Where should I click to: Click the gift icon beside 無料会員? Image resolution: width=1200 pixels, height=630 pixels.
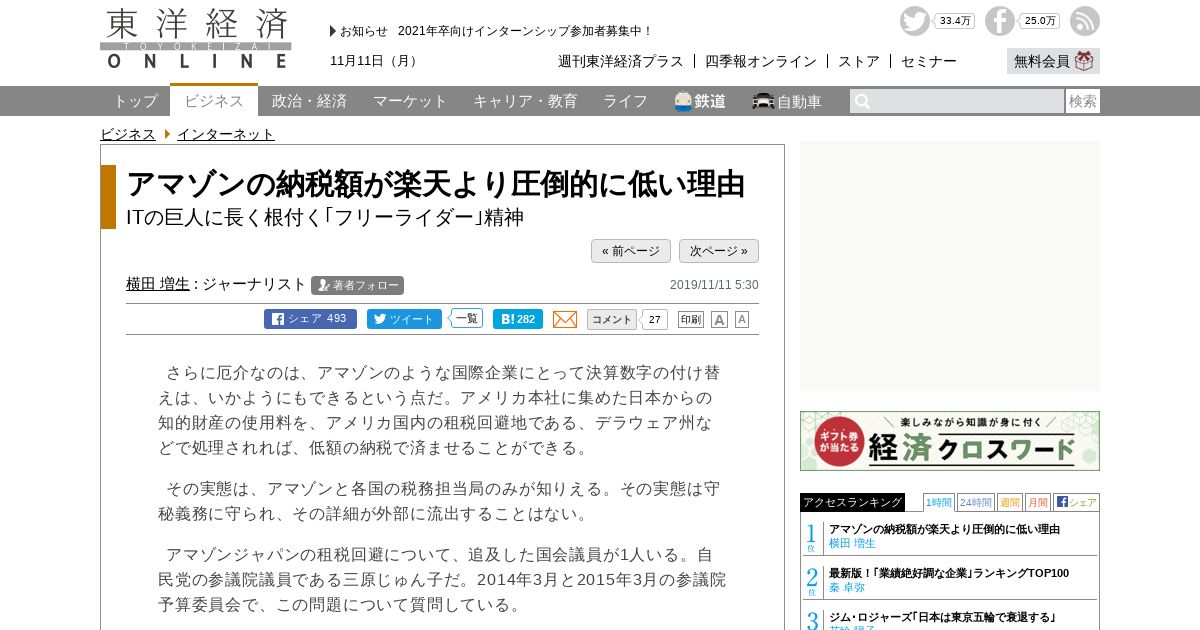pos(1084,61)
